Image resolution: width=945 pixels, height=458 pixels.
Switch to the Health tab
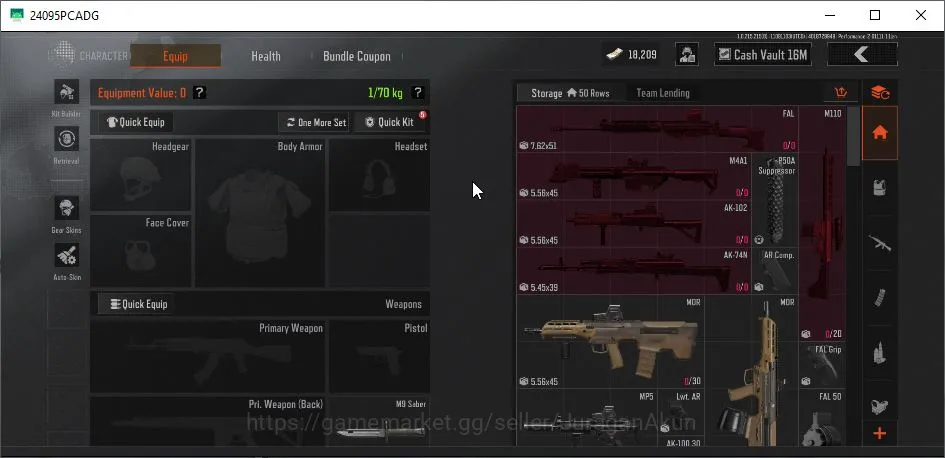point(266,56)
